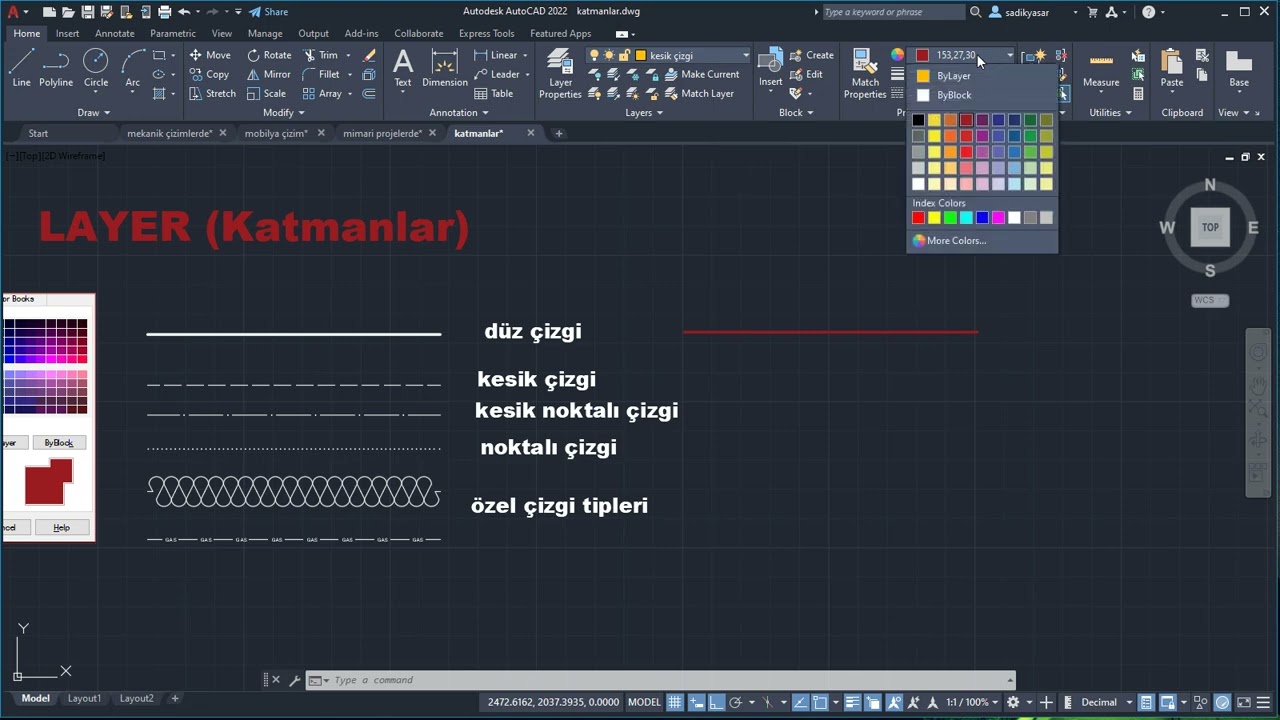Select the Dimension tool
Screen dimensions: 1280x720
(x=445, y=68)
